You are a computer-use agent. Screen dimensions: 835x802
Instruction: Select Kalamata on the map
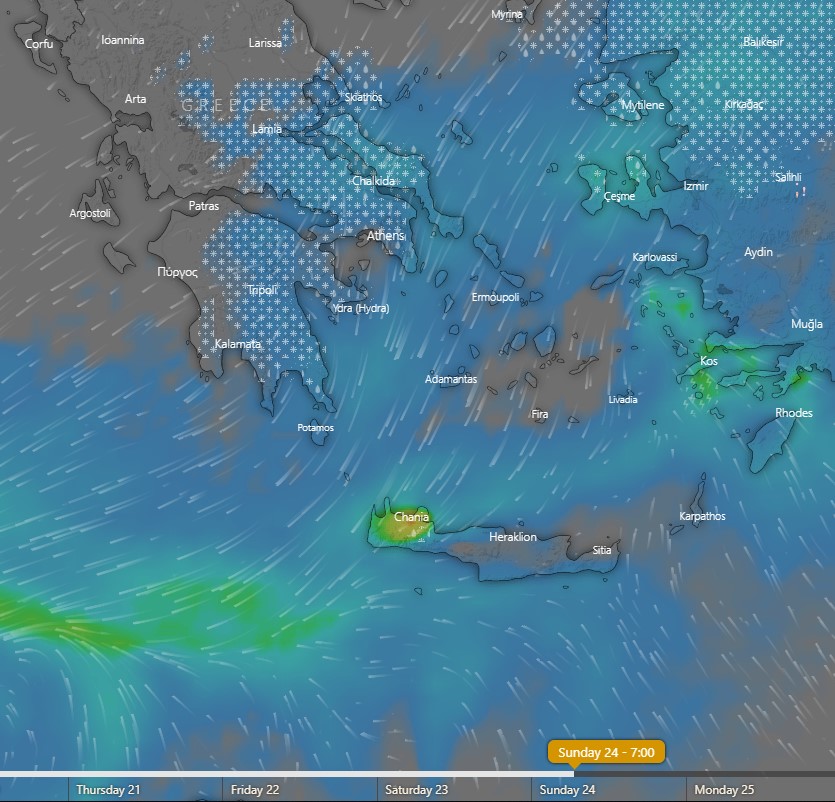(x=237, y=344)
